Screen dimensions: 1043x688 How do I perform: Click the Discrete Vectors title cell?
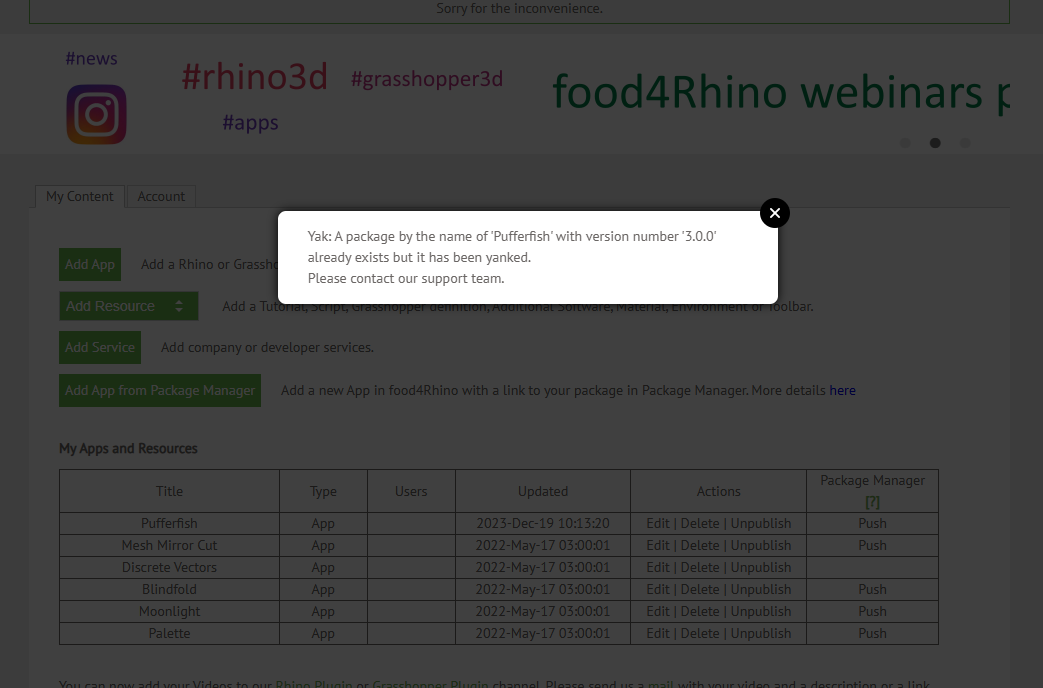pos(169,568)
